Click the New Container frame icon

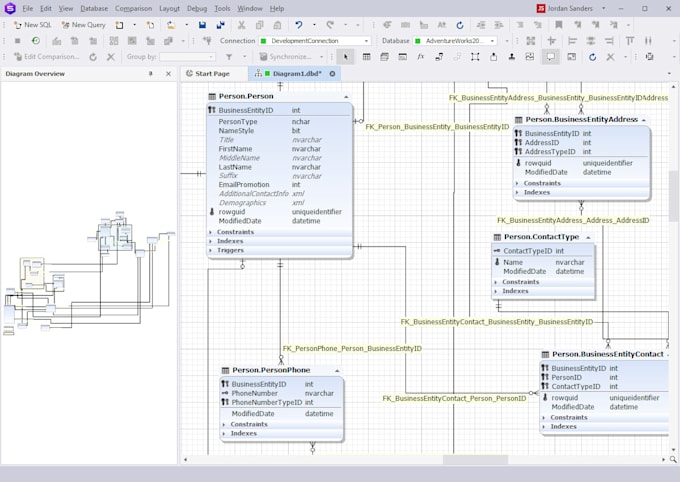pyautogui.click(x=475, y=57)
